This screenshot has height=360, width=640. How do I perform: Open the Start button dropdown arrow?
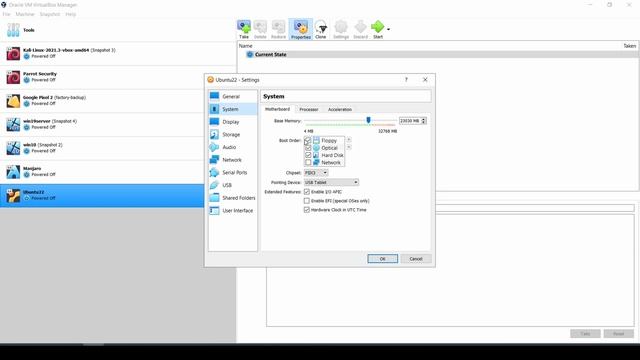point(388,29)
